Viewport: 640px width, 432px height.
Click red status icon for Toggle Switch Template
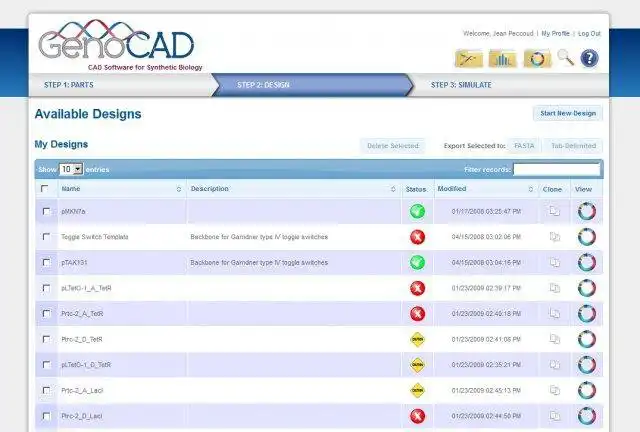pyautogui.click(x=417, y=237)
